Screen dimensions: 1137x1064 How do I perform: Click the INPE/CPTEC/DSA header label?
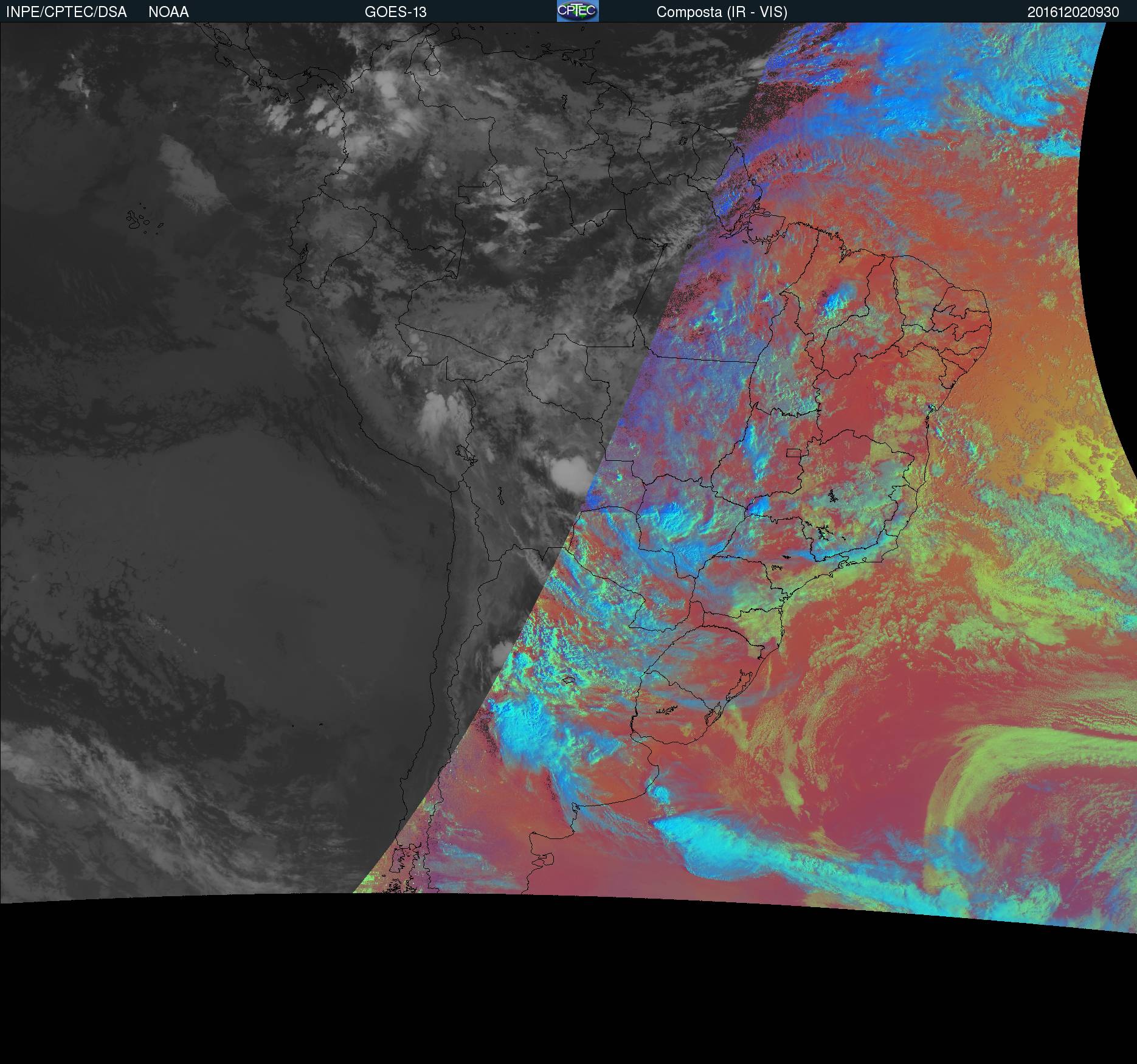66,12
